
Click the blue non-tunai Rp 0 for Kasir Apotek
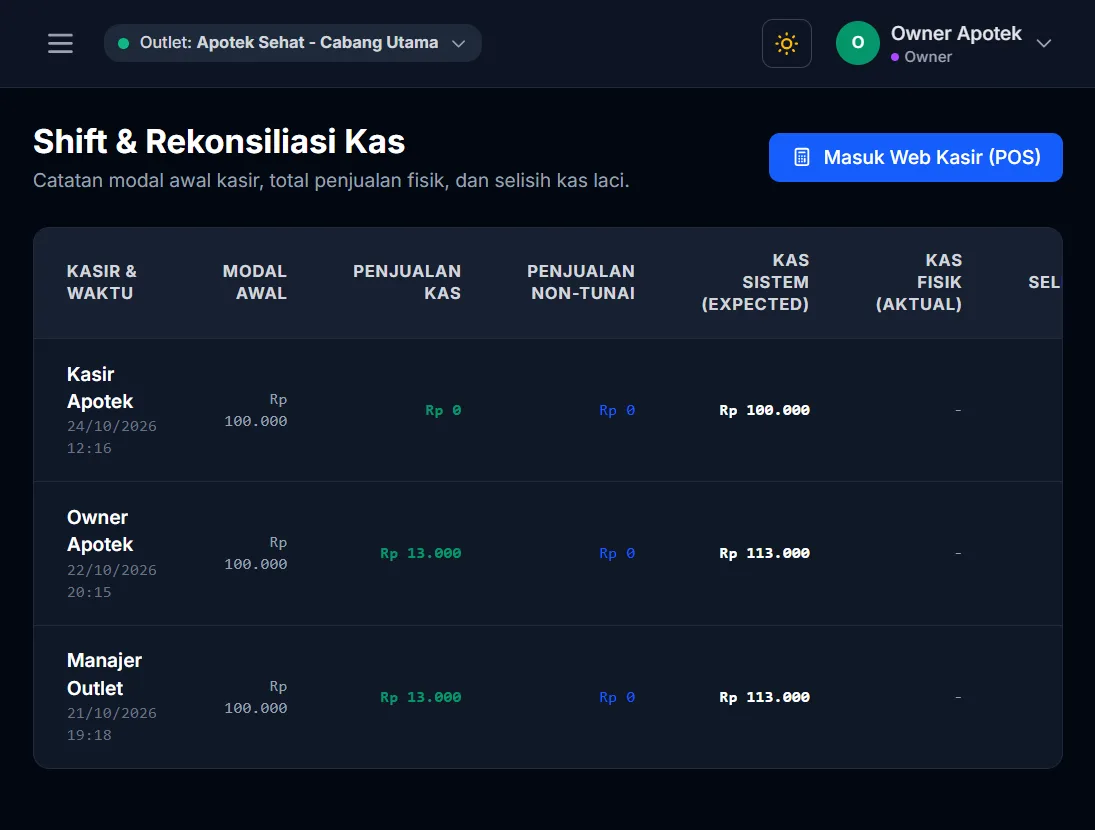pos(617,410)
